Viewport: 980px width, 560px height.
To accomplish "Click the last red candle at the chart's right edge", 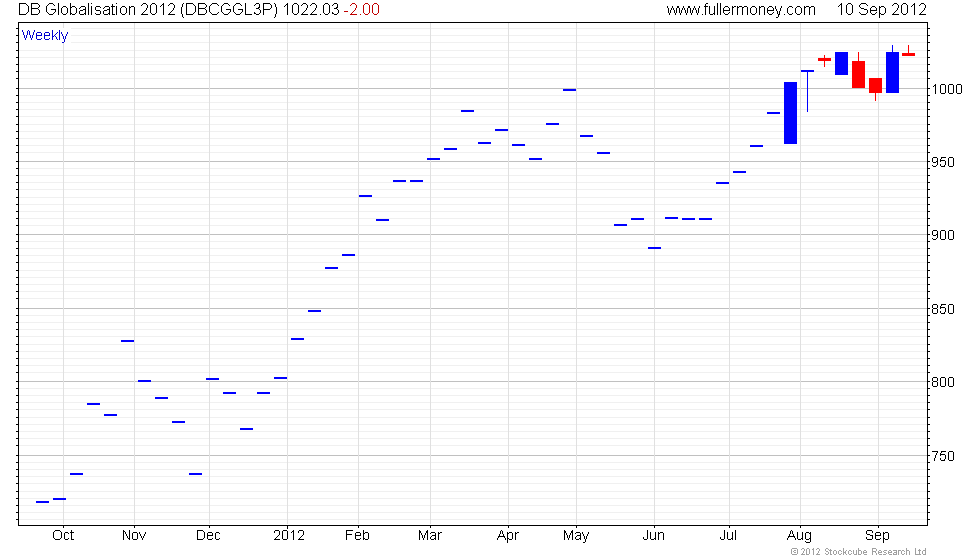I will click(x=909, y=54).
